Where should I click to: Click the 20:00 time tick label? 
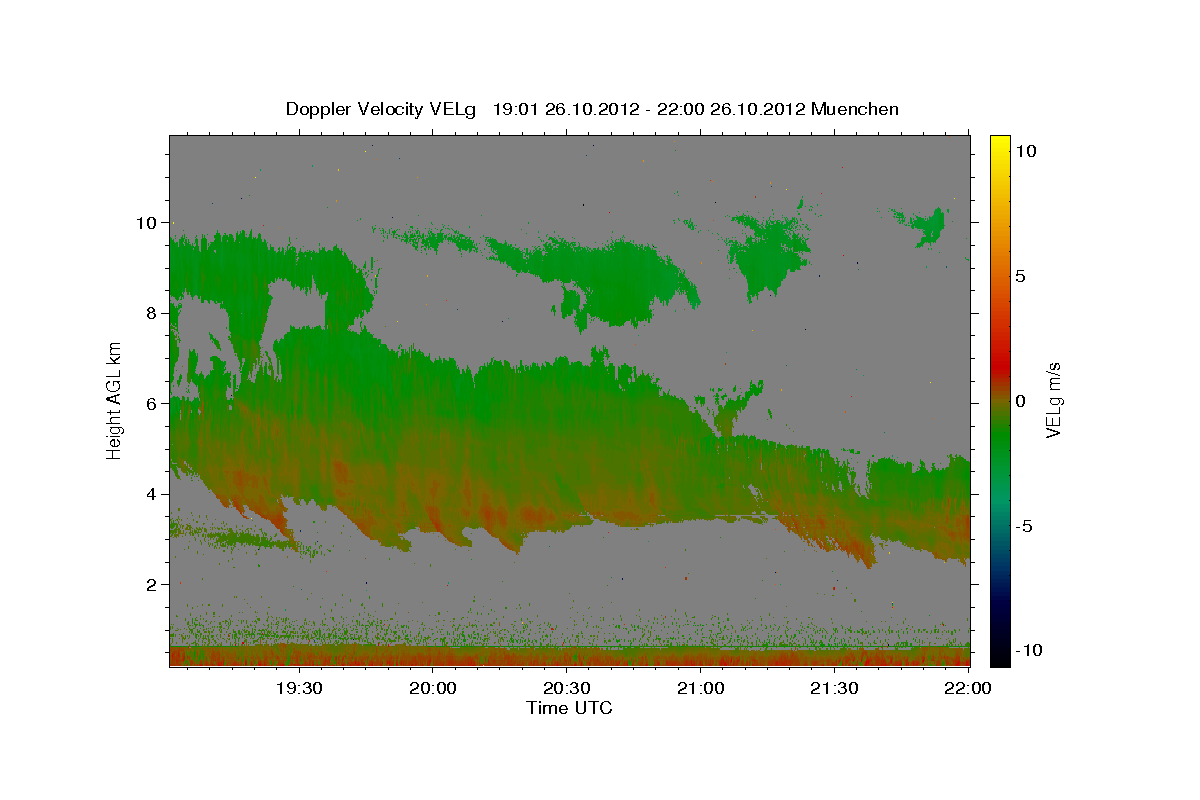coord(432,688)
